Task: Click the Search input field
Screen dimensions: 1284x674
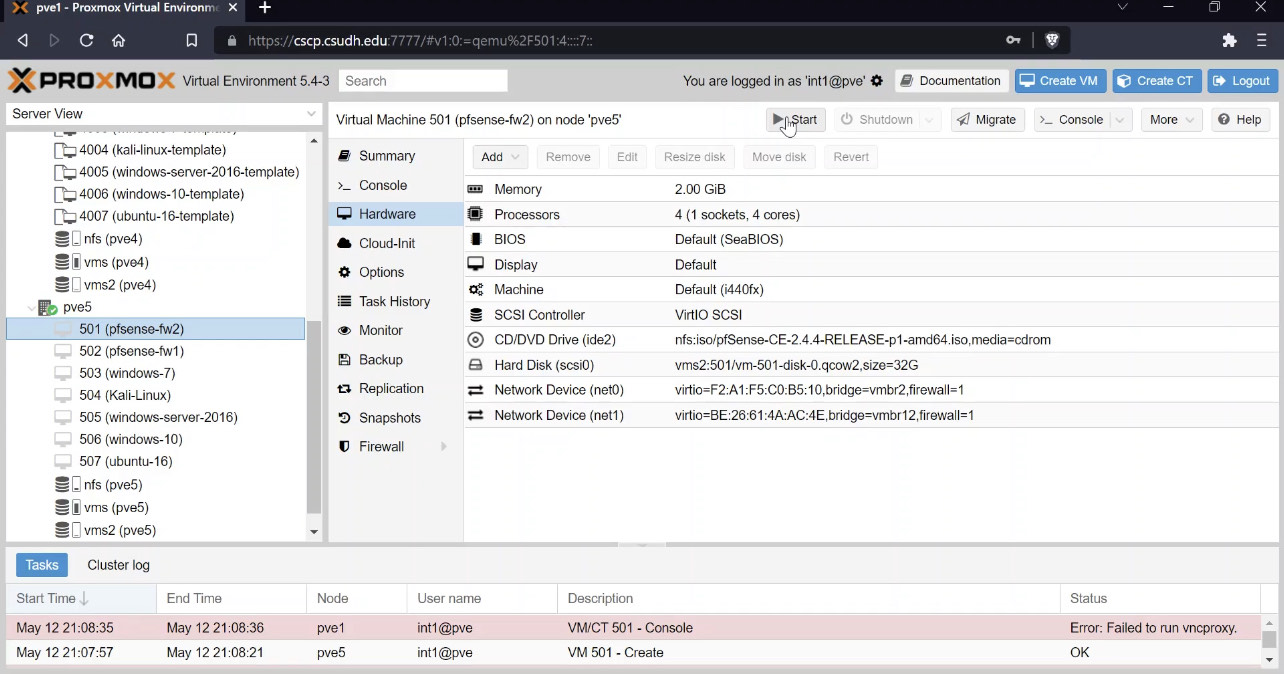Action: pos(423,81)
